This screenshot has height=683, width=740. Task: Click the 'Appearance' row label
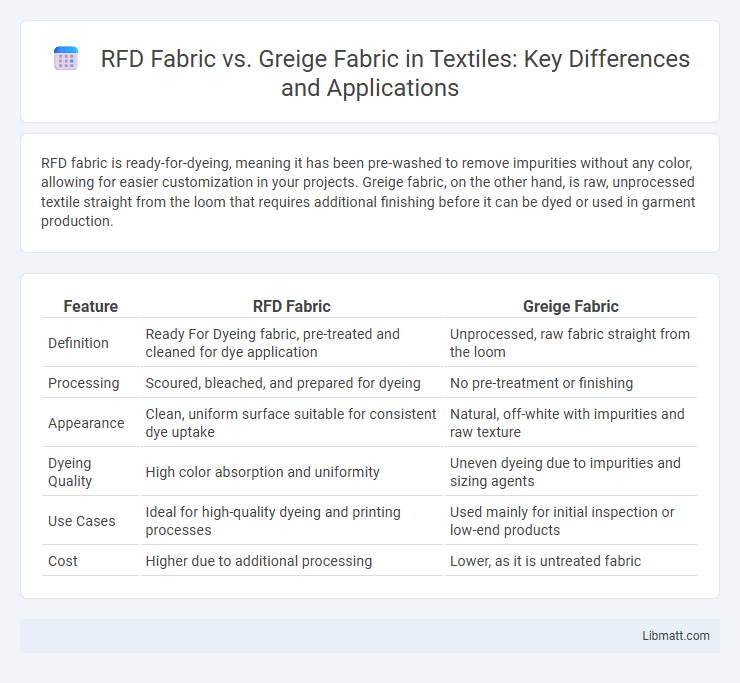click(x=86, y=423)
